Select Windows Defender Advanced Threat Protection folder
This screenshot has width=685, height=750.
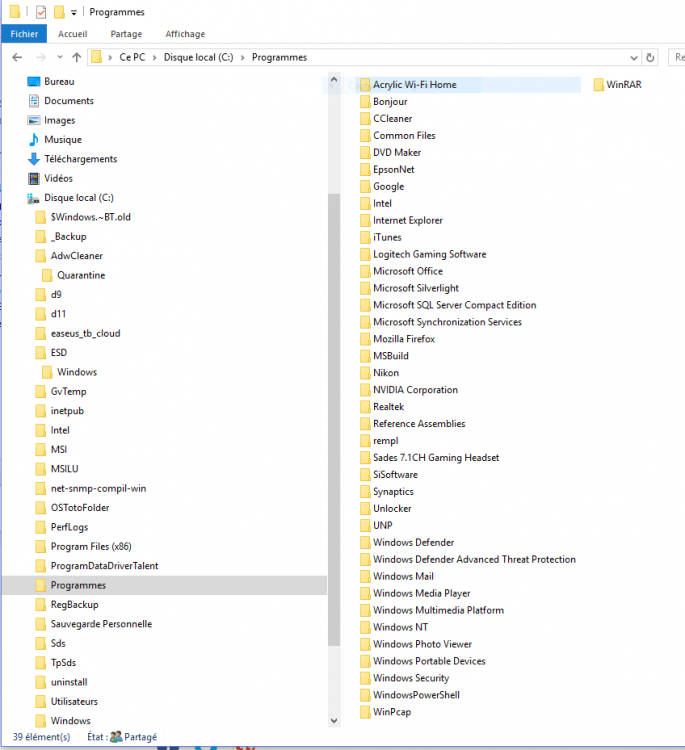click(x=474, y=560)
